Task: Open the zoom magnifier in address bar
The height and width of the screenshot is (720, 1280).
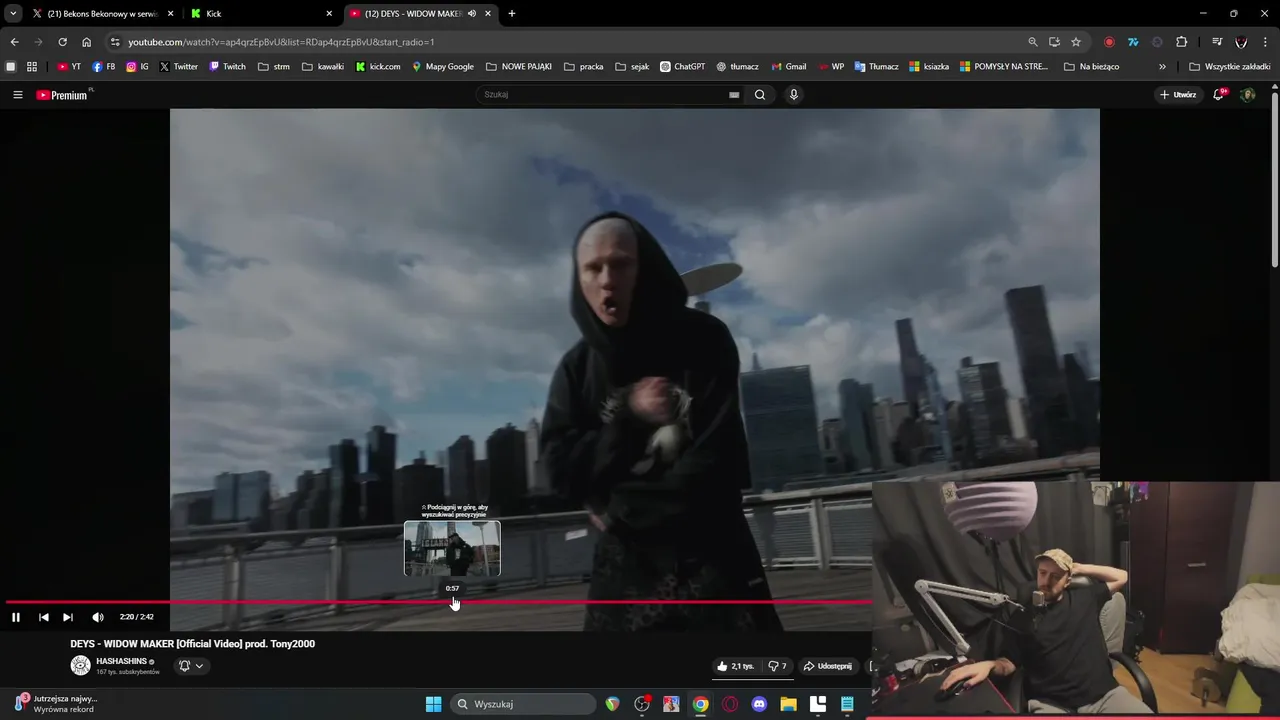Action: click(1033, 42)
